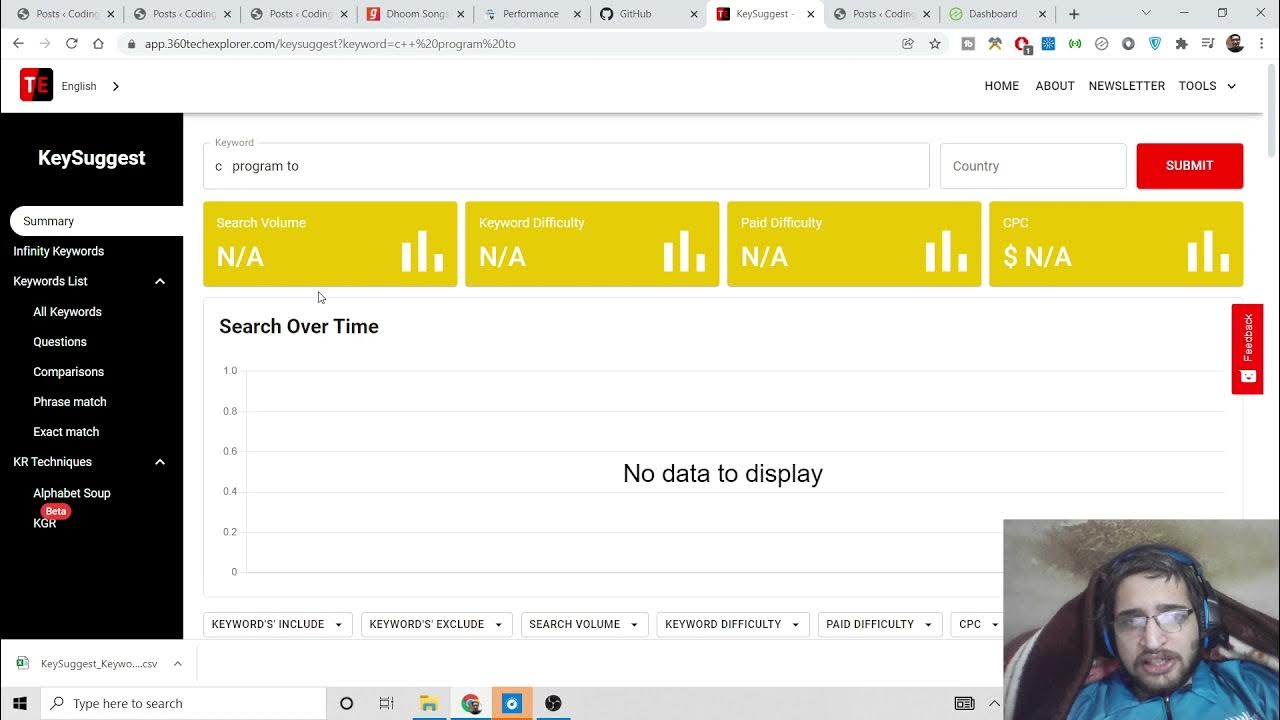Open the browser Extensions puzzle icon
Image resolution: width=1280 pixels, height=720 pixels.
pyautogui.click(x=1181, y=44)
